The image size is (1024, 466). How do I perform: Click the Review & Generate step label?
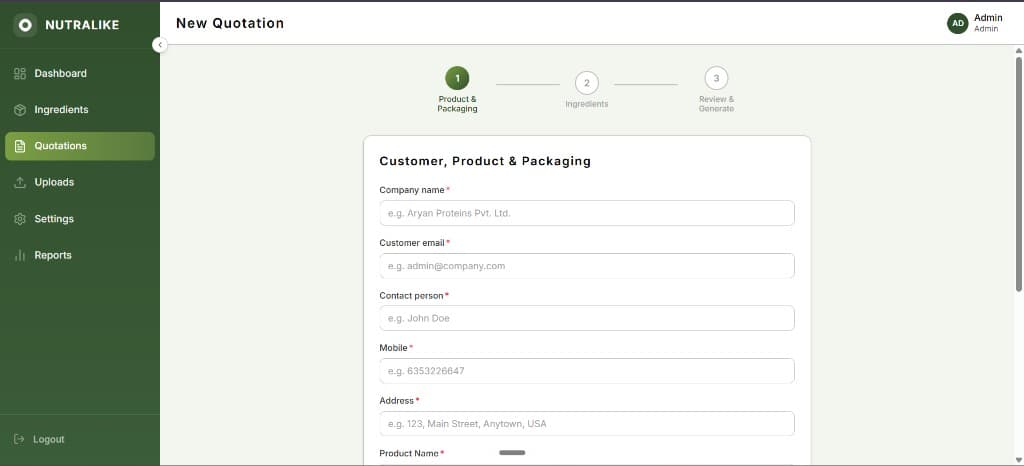[x=716, y=104]
